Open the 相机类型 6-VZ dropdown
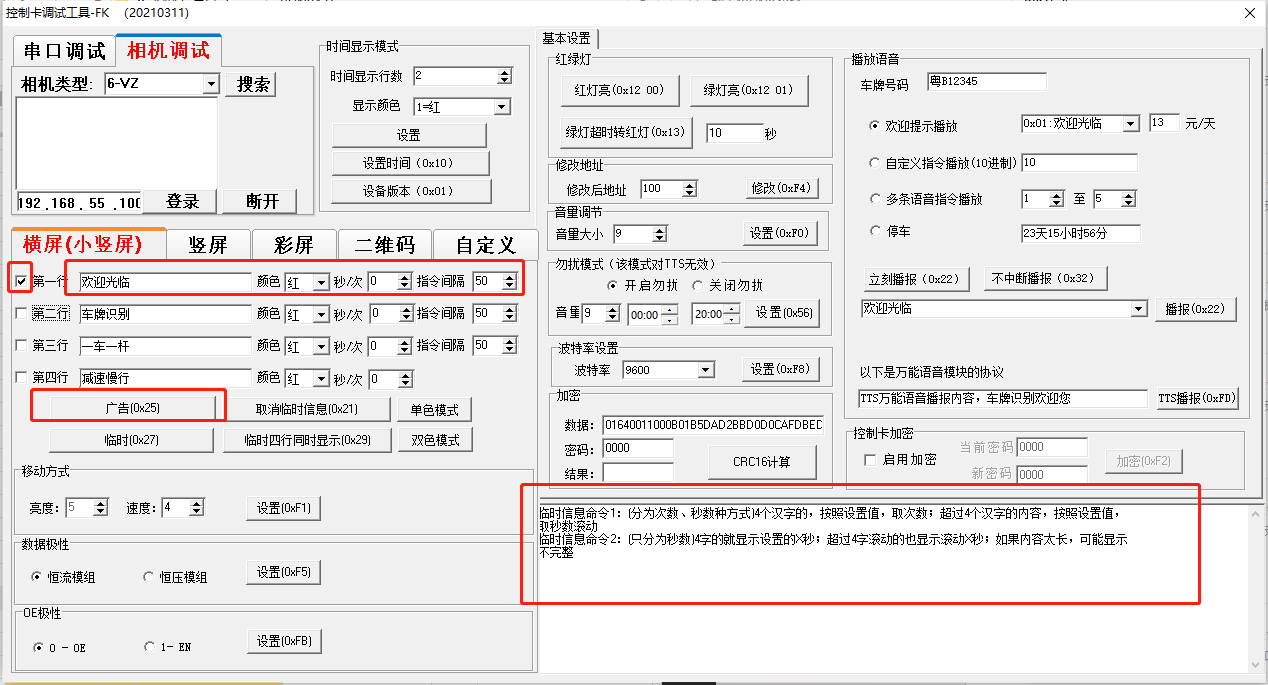This screenshot has width=1268, height=685. (211, 84)
